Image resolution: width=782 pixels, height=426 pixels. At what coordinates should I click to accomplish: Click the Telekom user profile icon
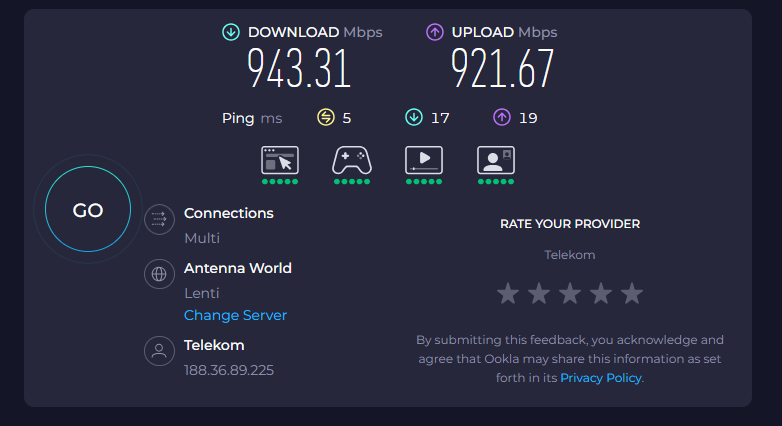[x=159, y=351]
